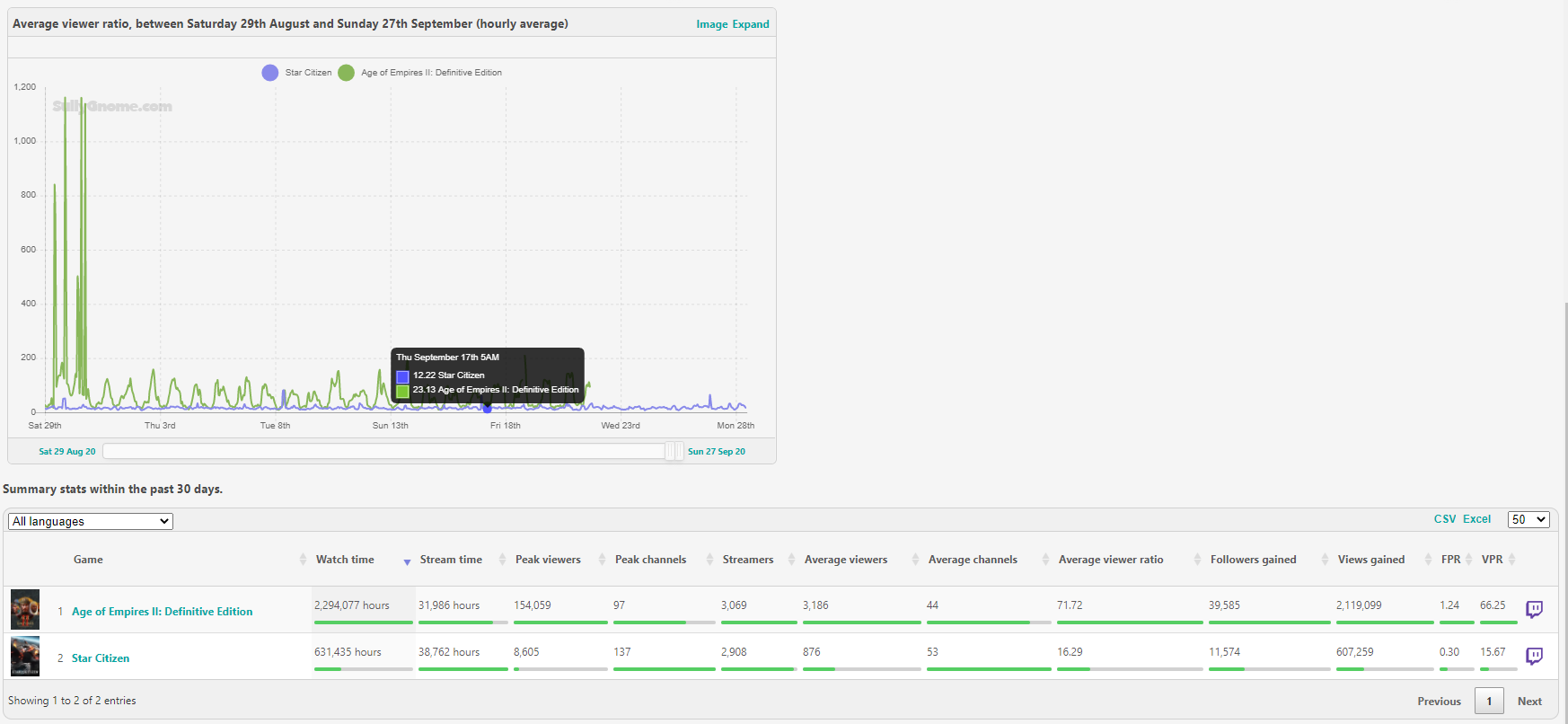
Task: Click 31,986 hours stream time cell
Action: pos(449,605)
